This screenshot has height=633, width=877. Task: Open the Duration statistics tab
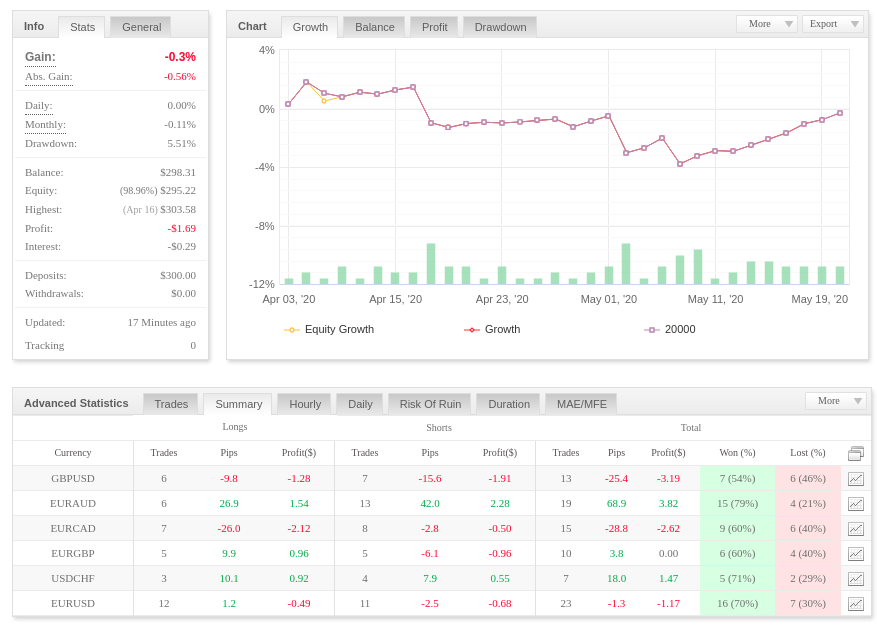coord(508,404)
